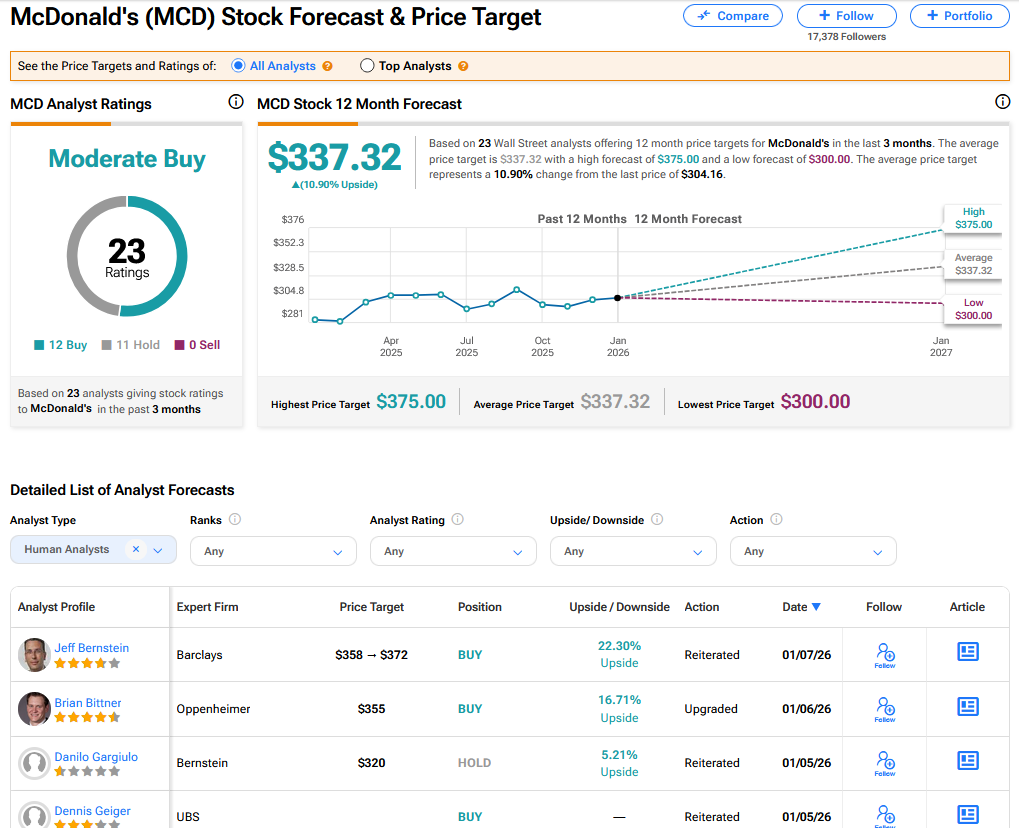Expand the Action filter dropdown
The width and height of the screenshot is (1019, 828).
(813, 551)
